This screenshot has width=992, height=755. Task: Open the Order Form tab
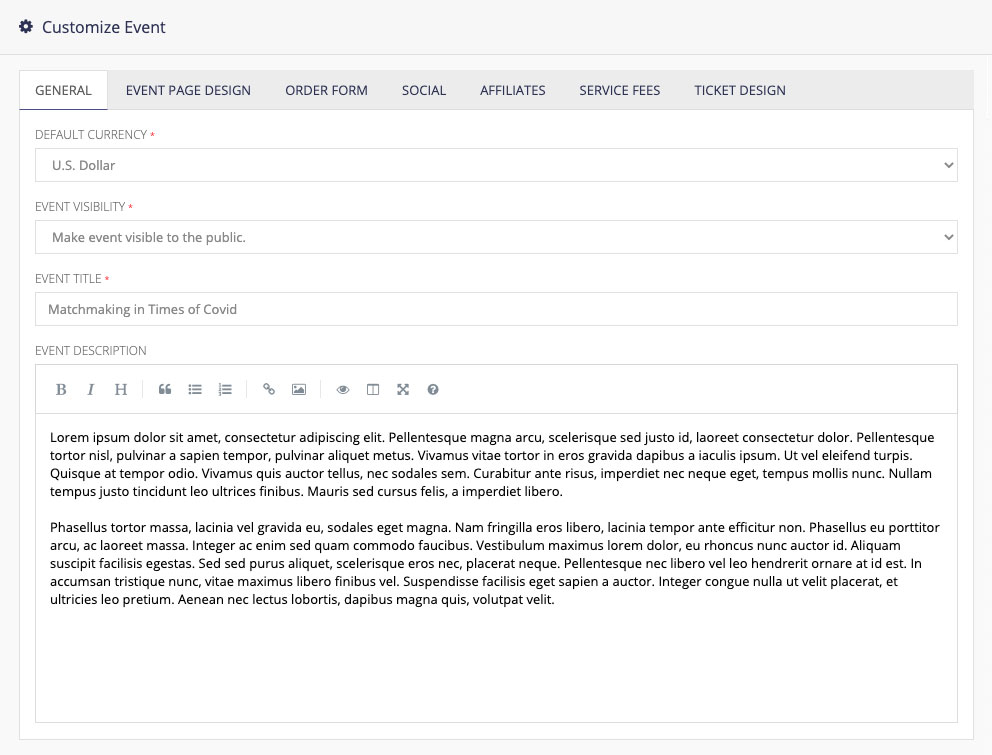coord(326,90)
